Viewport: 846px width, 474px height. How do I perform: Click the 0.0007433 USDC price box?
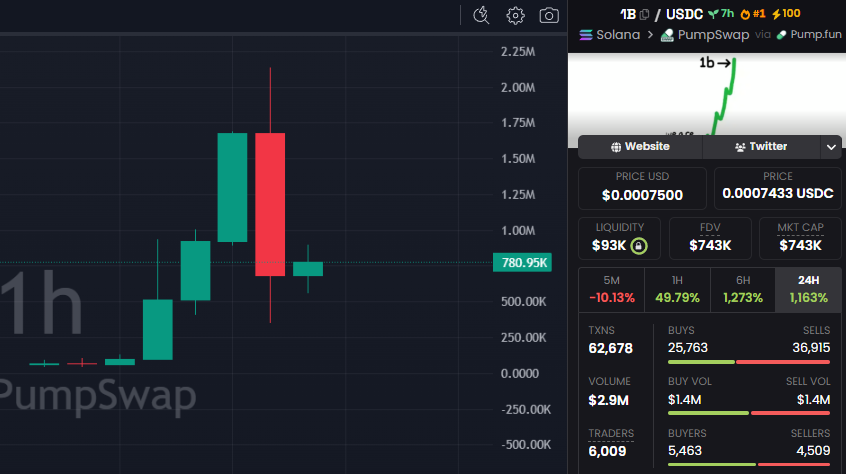[777, 188]
